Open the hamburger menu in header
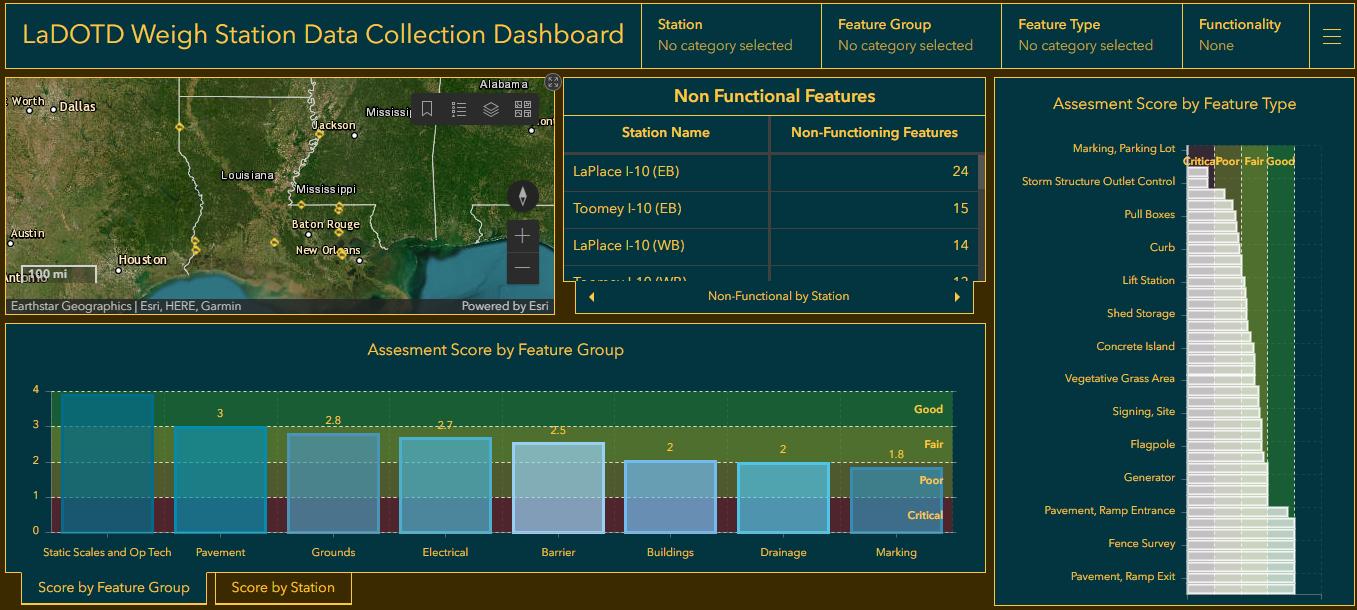Viewport: 1357px width, 610px height. point(1331,36)
